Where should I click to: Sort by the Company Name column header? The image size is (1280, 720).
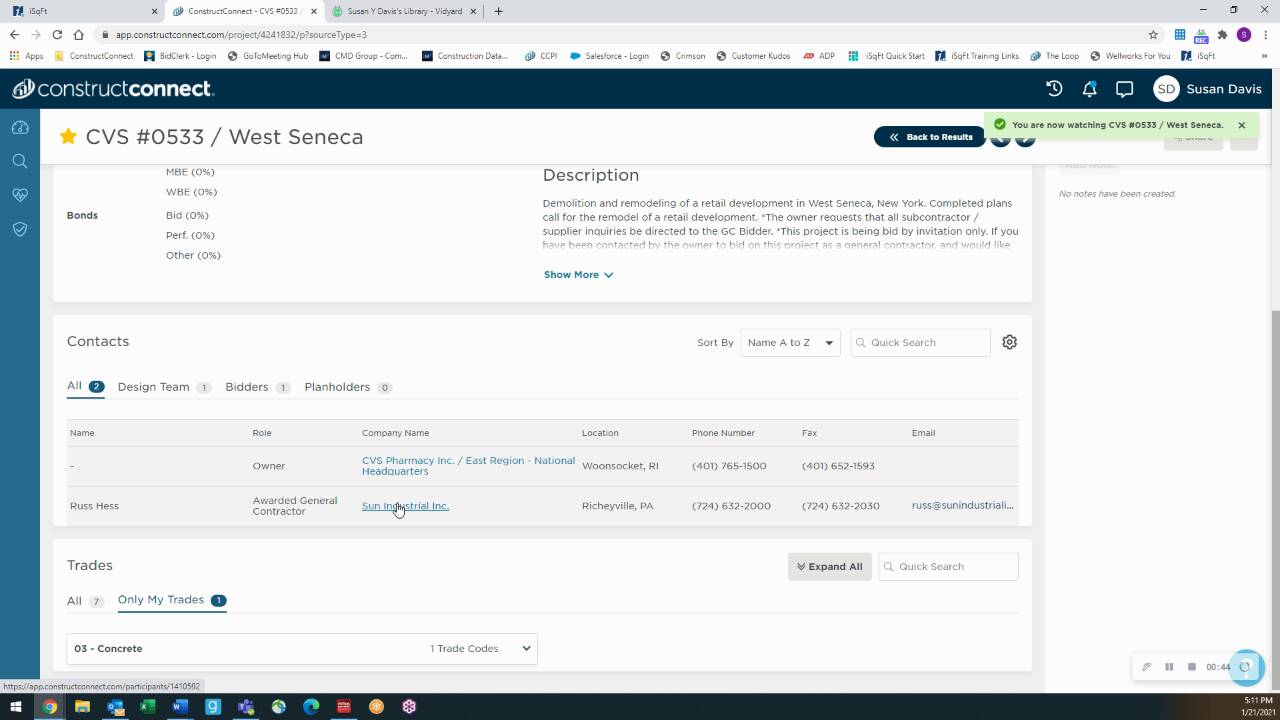pos(395,433)
